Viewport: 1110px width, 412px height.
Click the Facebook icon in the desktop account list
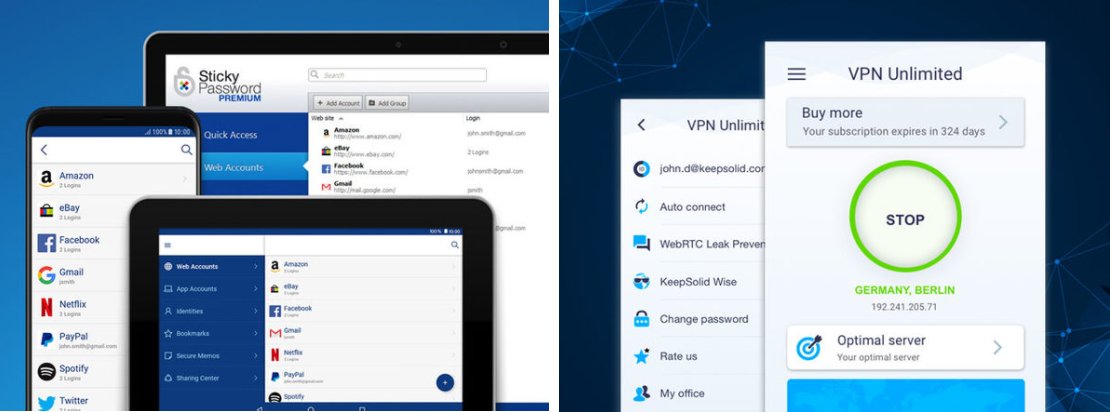[326, 168]
